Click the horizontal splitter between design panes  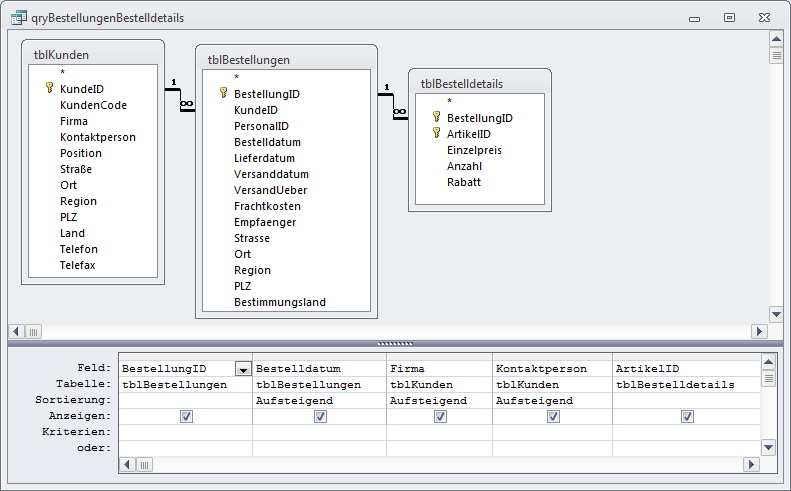(395, 344)
